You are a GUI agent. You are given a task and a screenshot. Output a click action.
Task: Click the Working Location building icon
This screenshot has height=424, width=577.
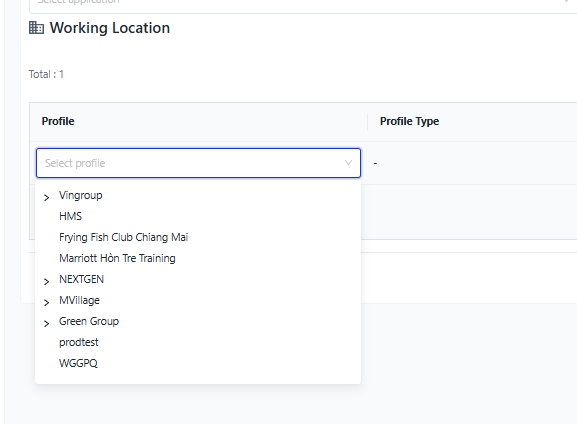pos(36,28)
